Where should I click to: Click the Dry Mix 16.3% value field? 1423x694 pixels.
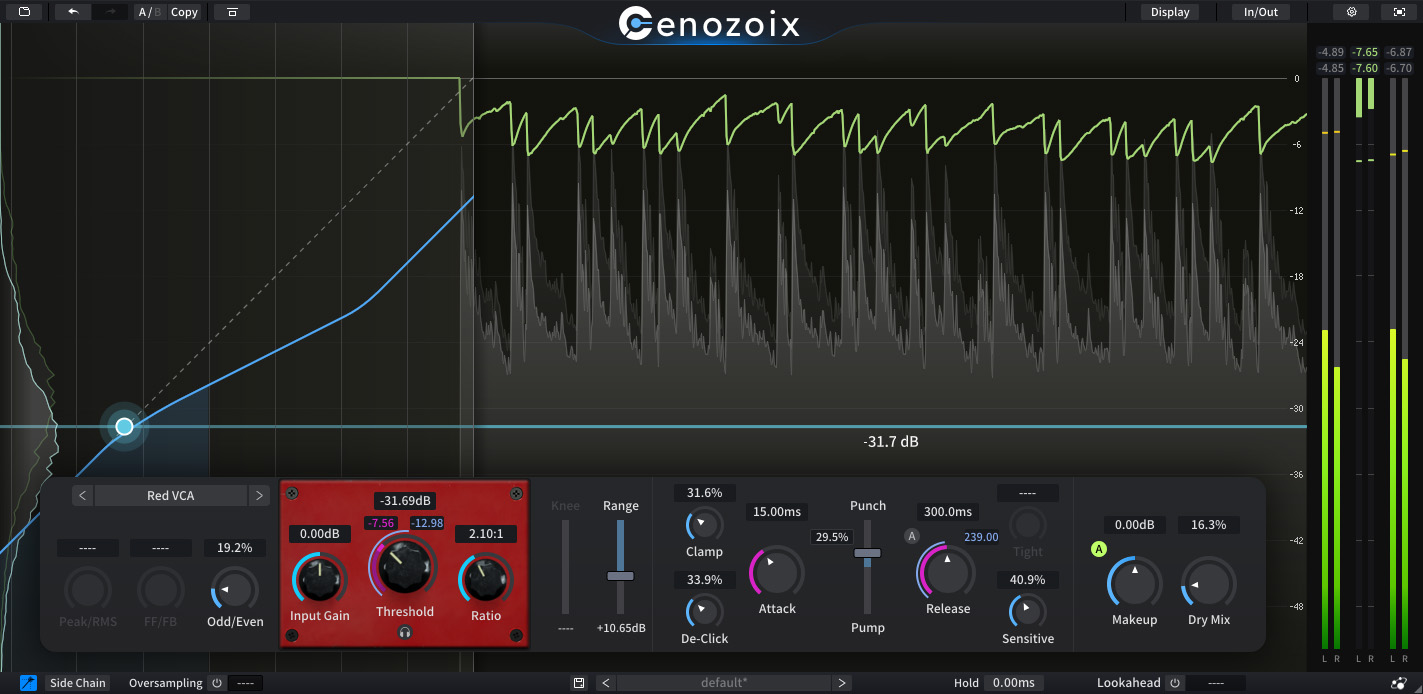[x=1208, y=525]
